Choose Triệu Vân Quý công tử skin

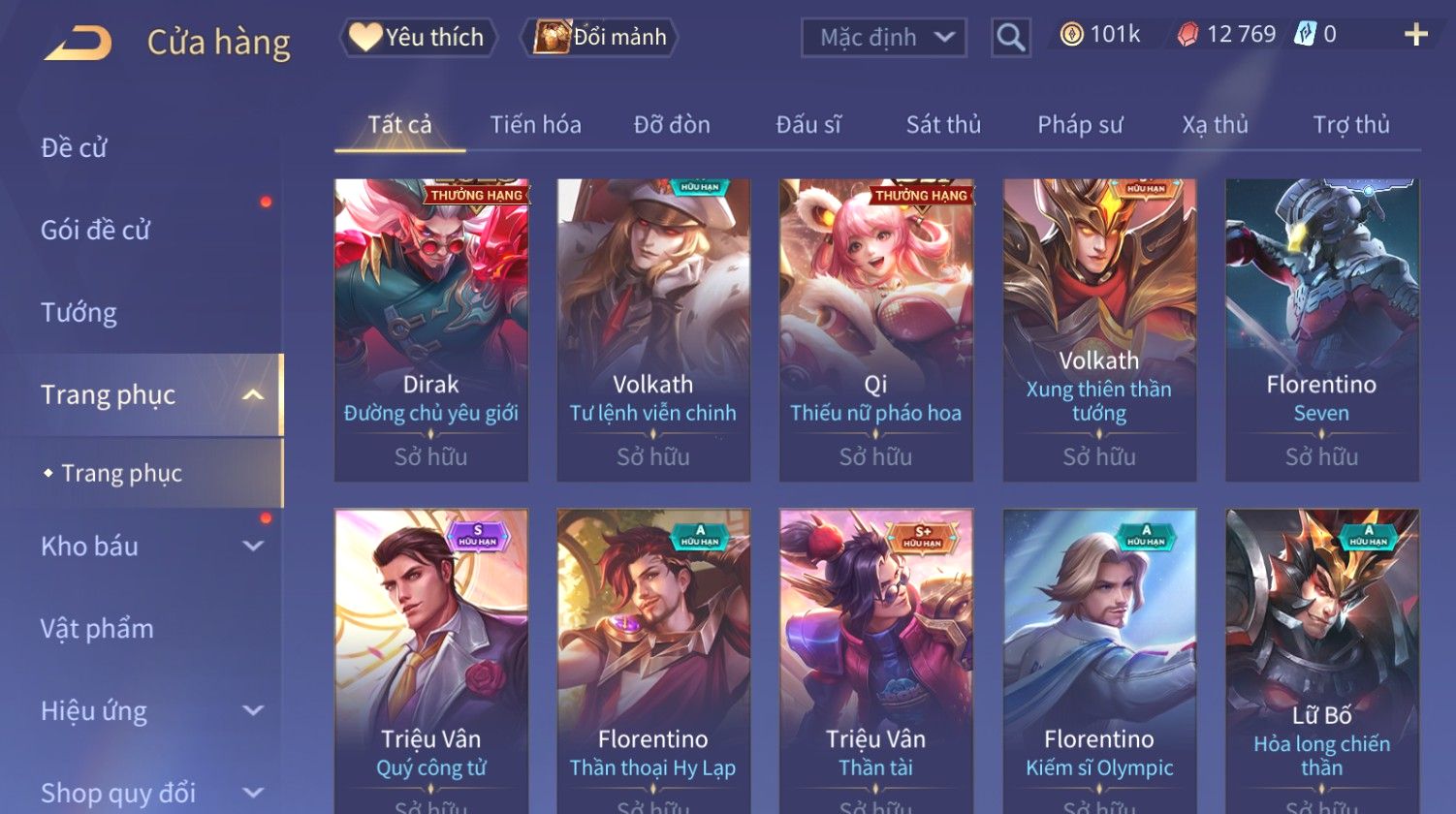[x=431, y=661]
